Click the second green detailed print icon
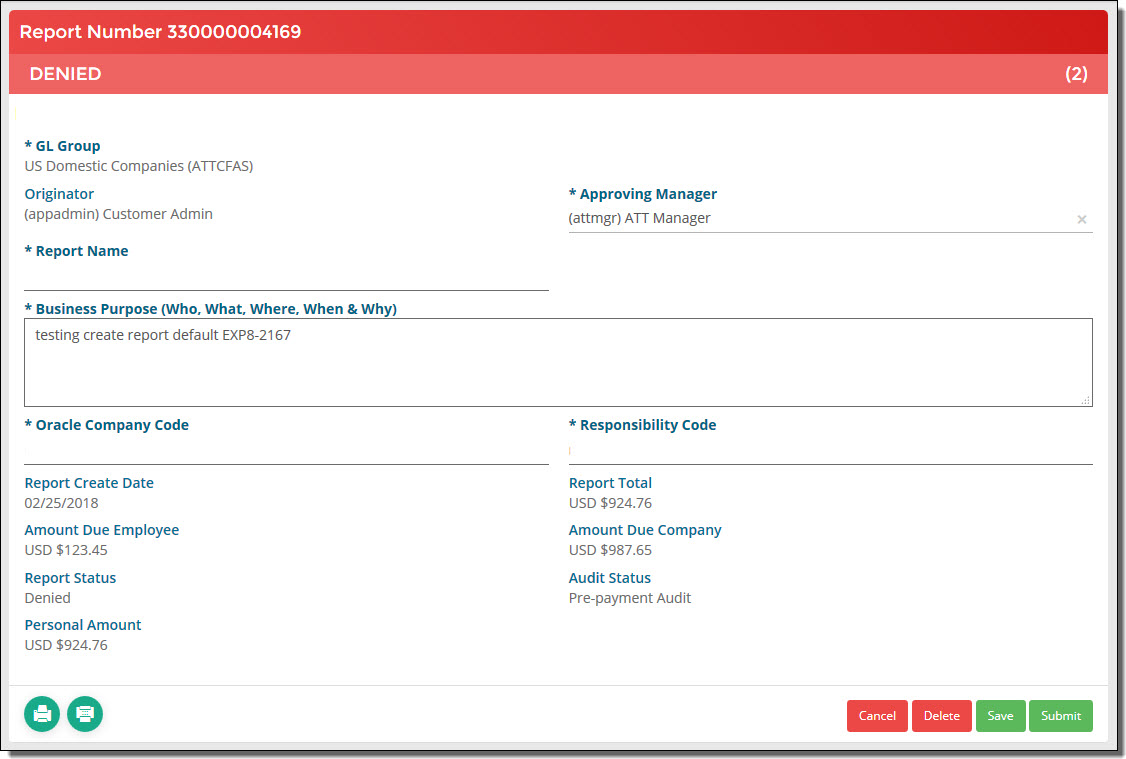The image size is (1126, 759). 85,714
